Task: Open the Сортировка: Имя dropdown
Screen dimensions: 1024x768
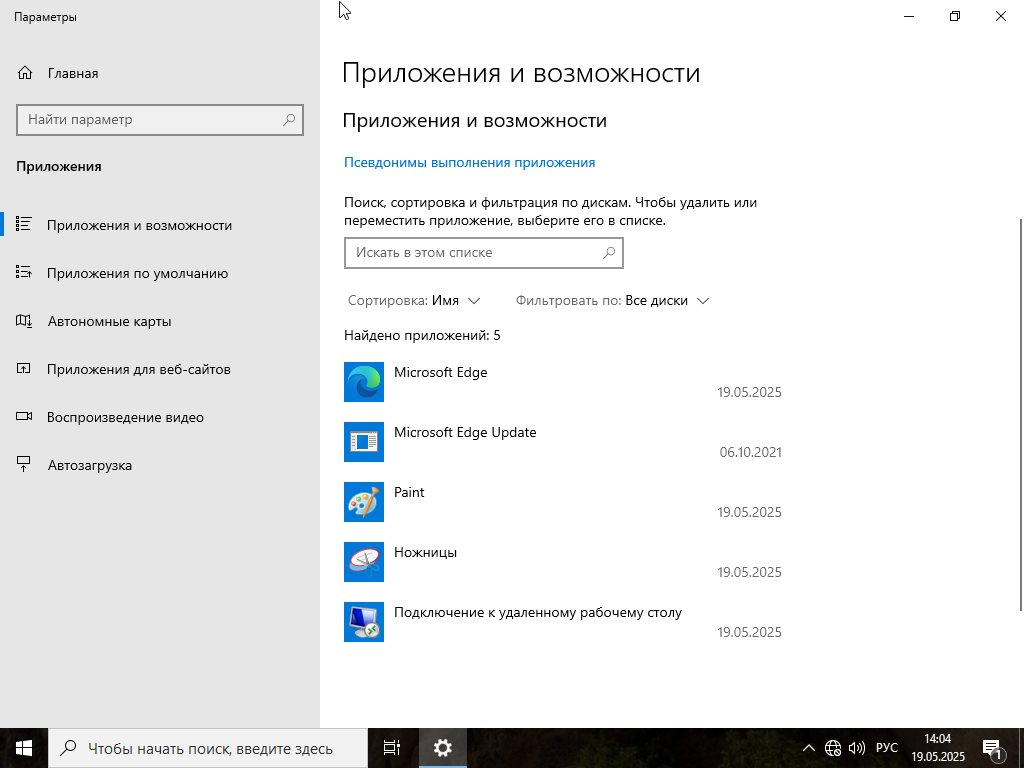Action: pos(414,301)
